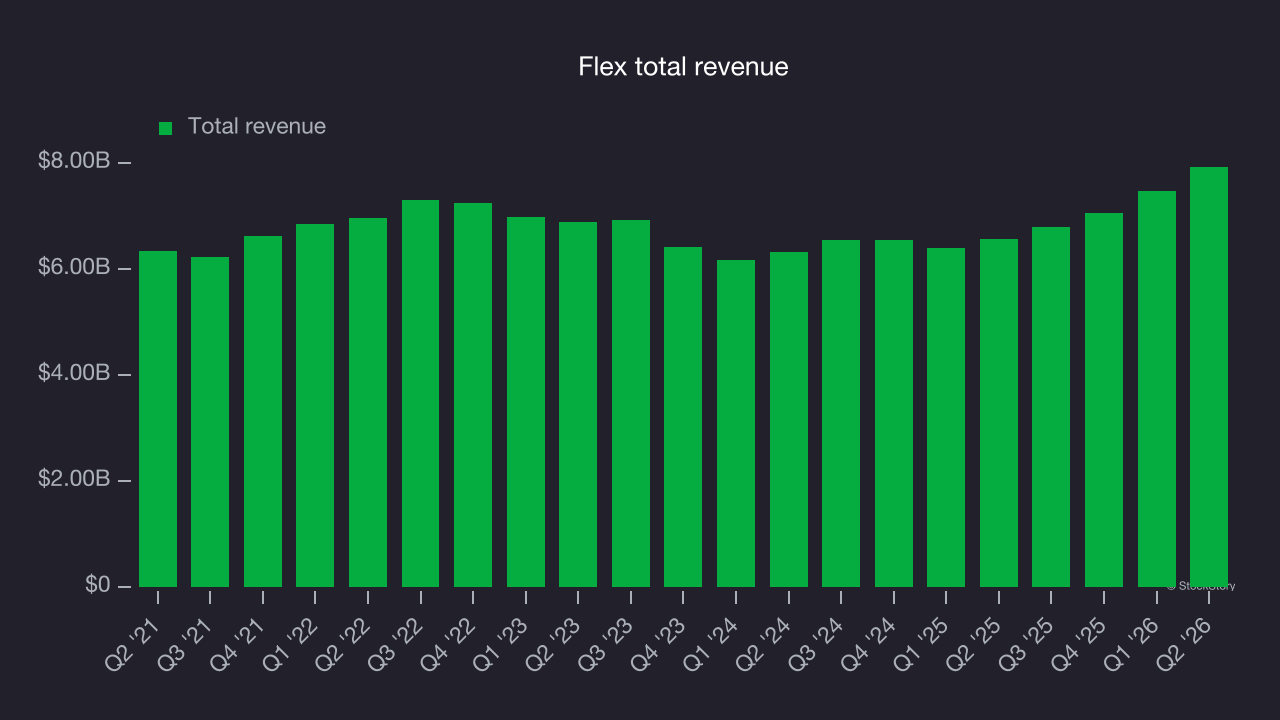1280x720 pixels.
Task: Select the Q3 '22 peak revenue bar
Action: click(x=421, y=393)
